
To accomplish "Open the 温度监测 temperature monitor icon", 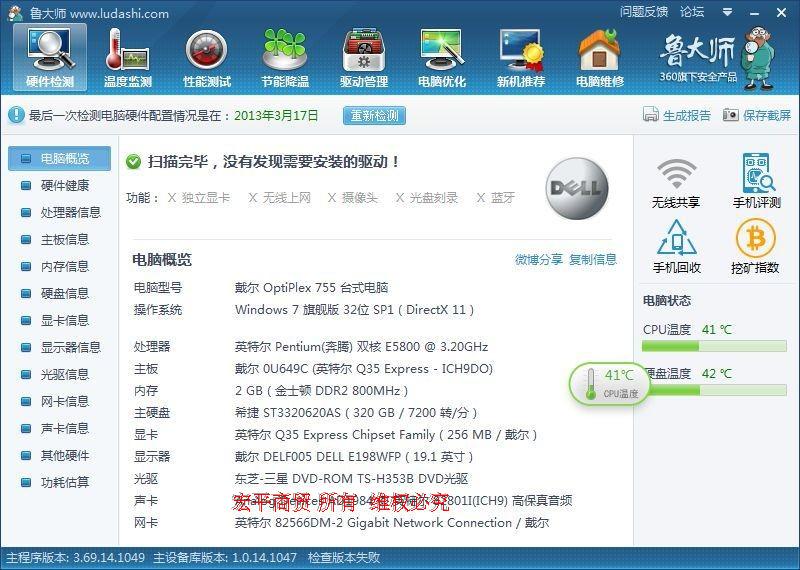I will pos(128,52).
